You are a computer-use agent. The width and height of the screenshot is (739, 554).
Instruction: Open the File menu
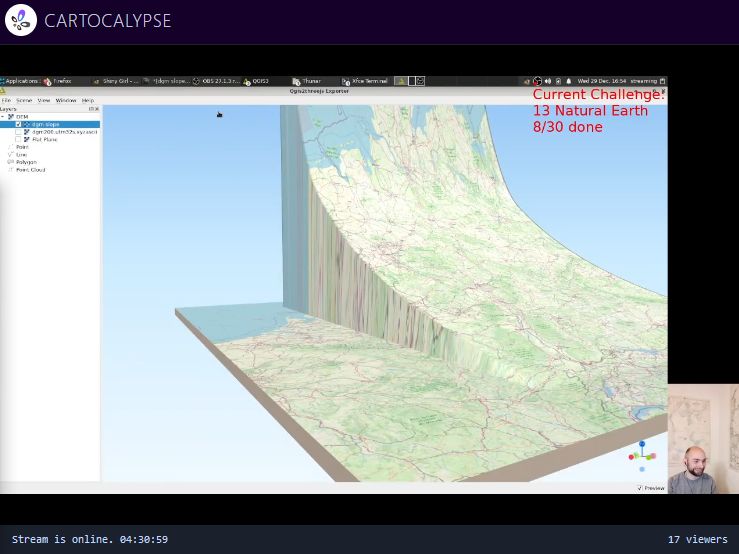coord(6,100)
